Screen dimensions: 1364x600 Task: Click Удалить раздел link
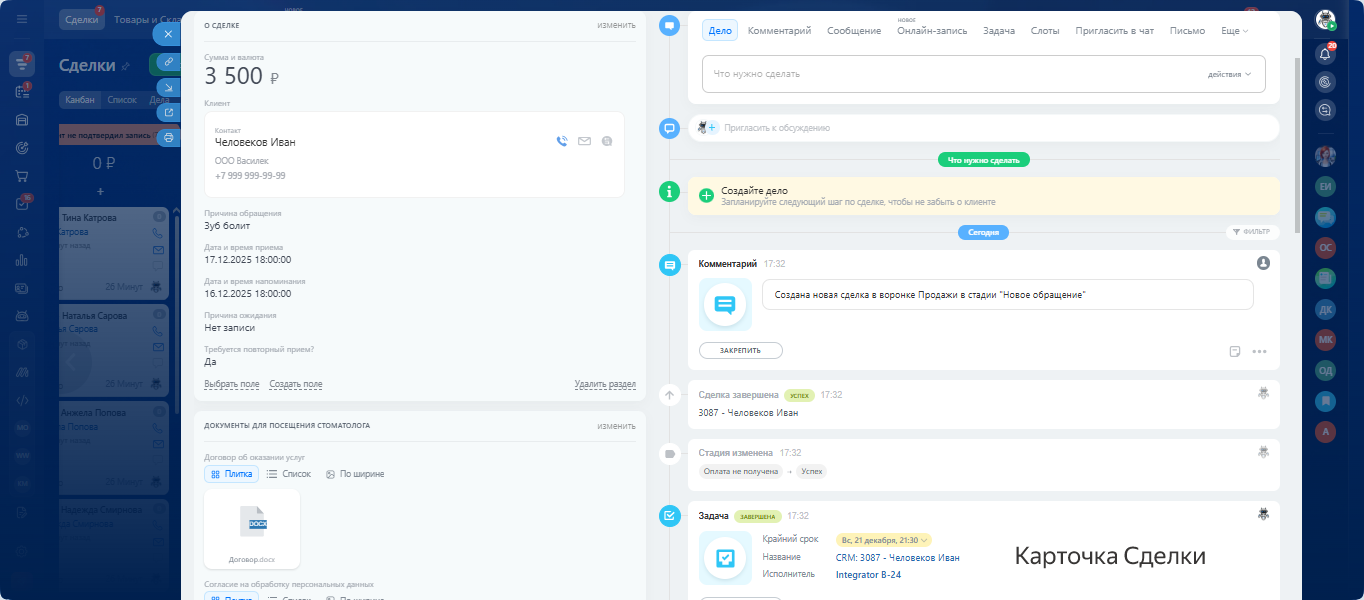[x=605, y=384]
